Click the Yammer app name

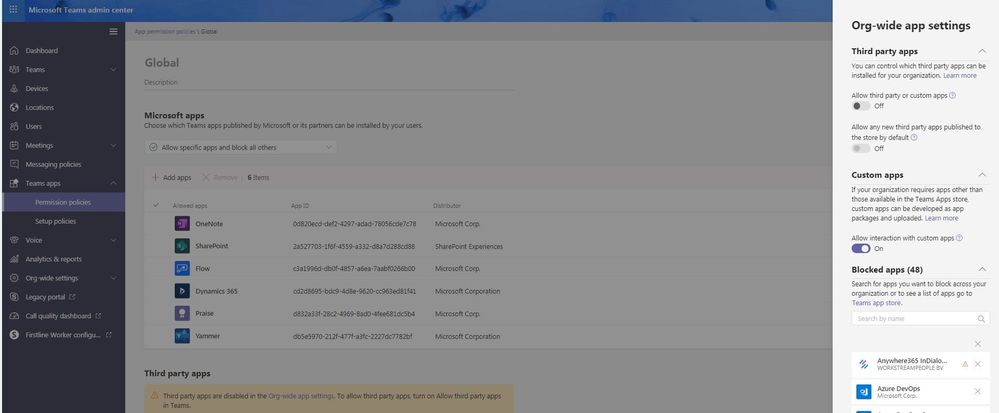point(208,336)
